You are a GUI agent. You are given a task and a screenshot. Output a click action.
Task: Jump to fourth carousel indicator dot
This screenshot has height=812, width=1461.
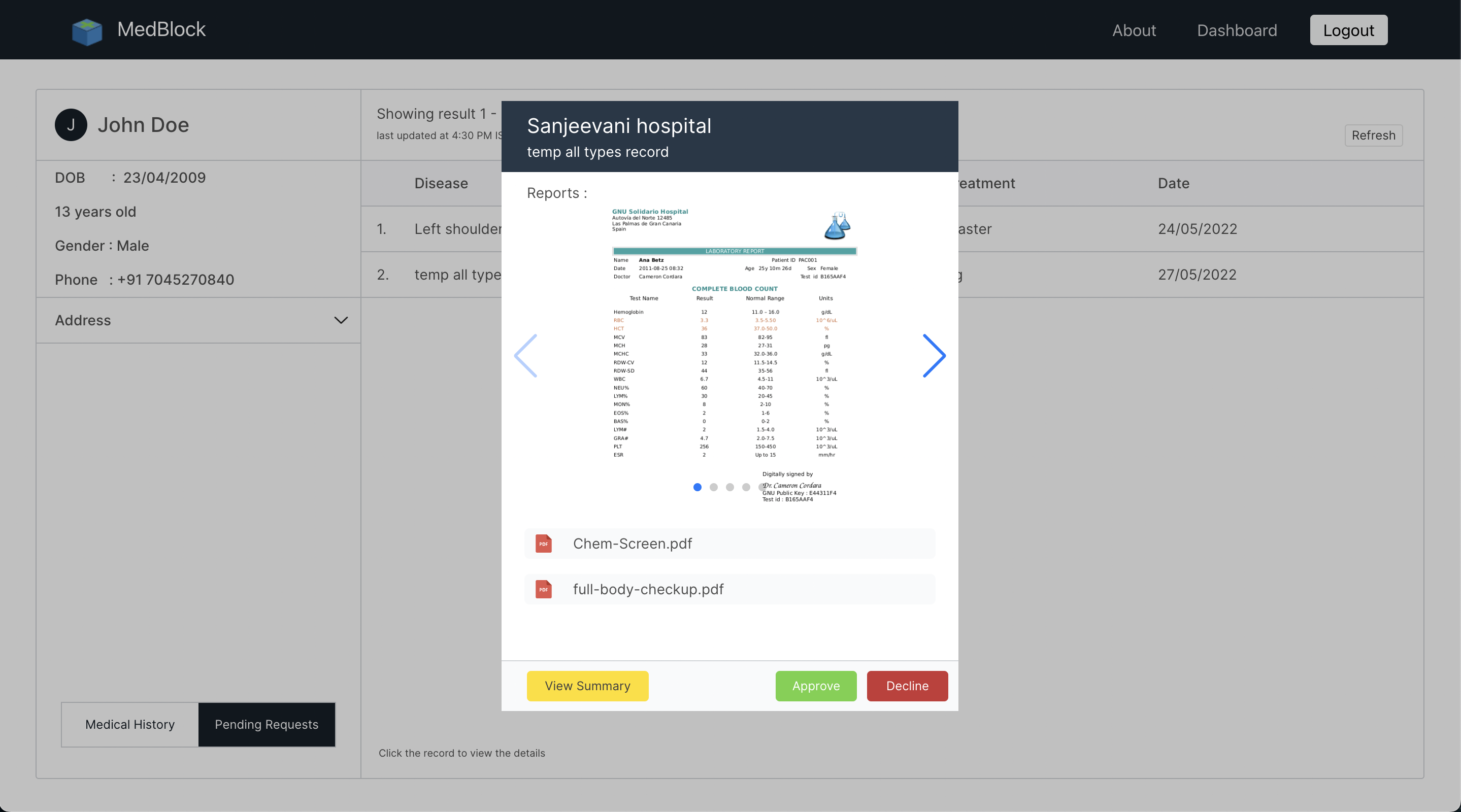pos(746,487)
